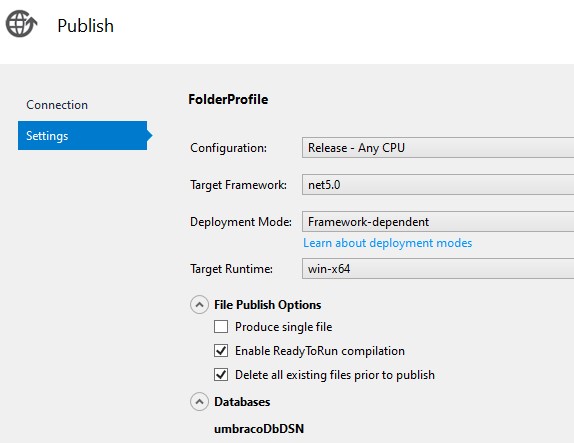Click the Produce single file label
Image resolution: width=574 pixels, height=443 pixels.
click(x=284, y=327)
